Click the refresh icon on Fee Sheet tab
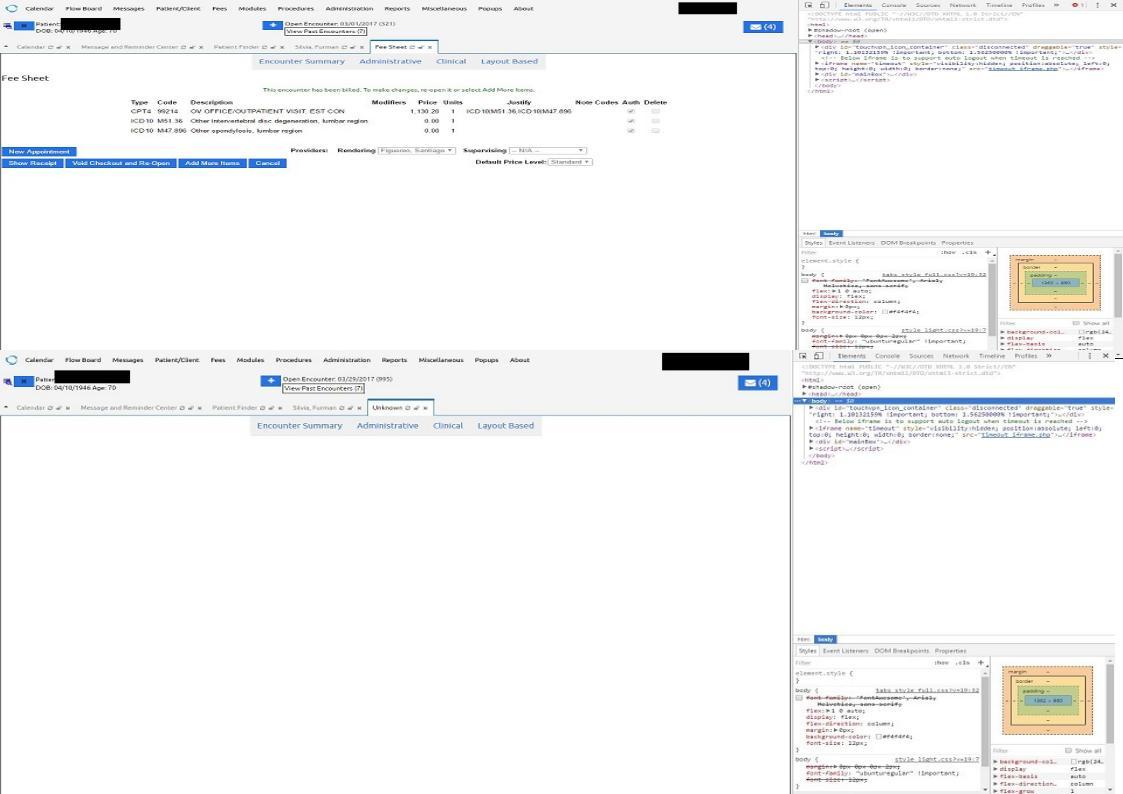This screenshot has height=794, width=1123. coord(412,47)
